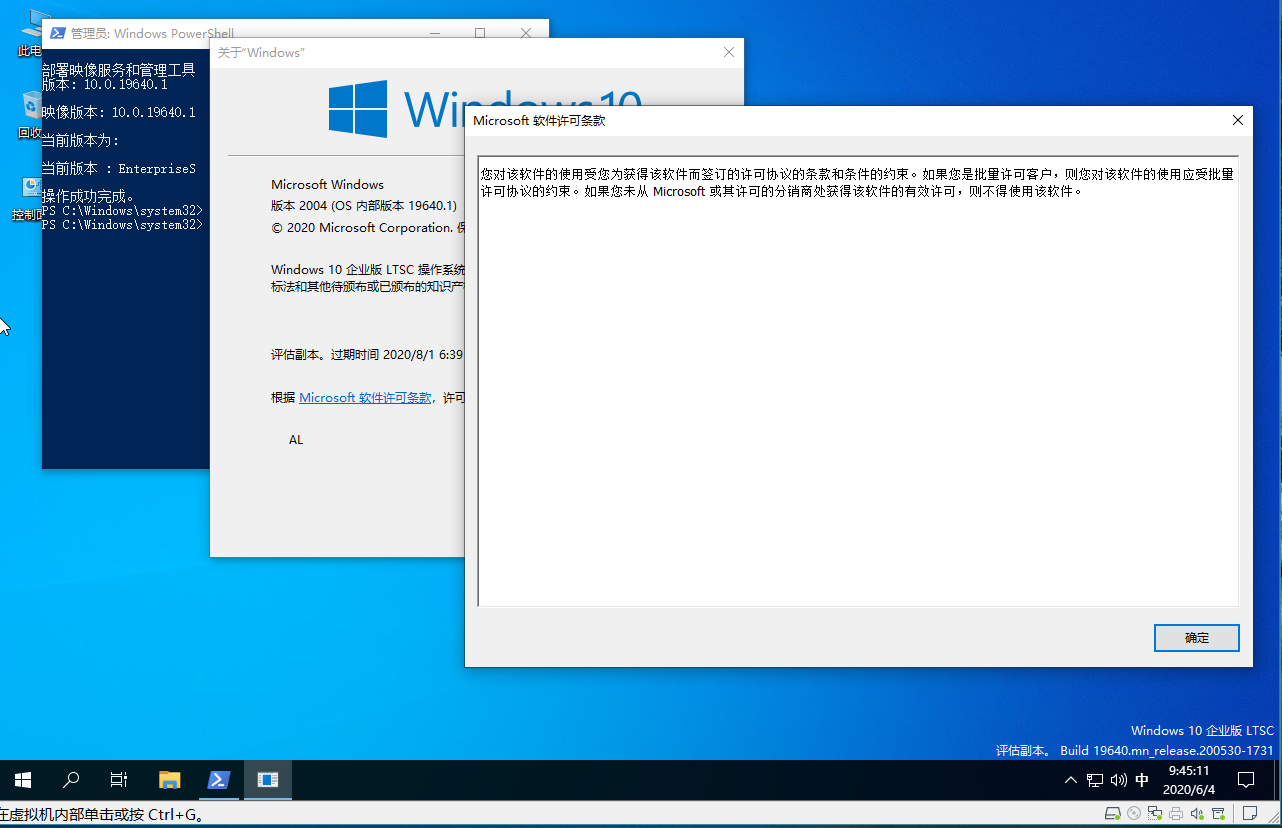Screen dimensions: 1282x828
Task: Open the Start menu
Action: (x=23, y=780)
